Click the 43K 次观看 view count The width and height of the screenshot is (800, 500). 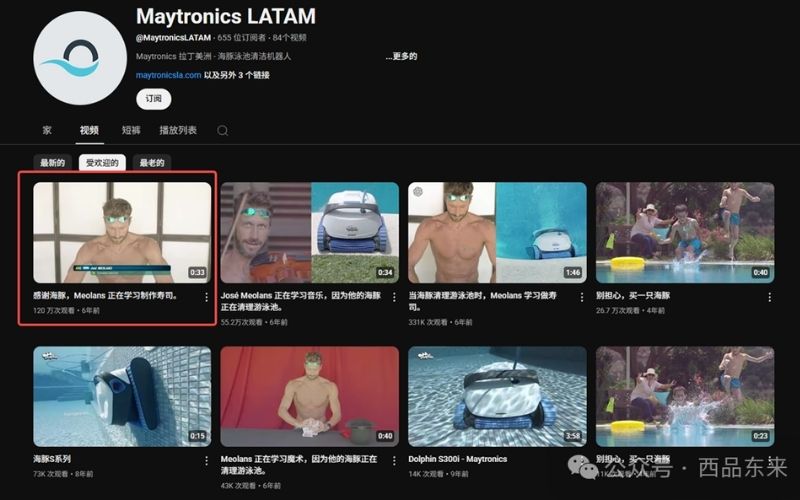tap(238, 486)
